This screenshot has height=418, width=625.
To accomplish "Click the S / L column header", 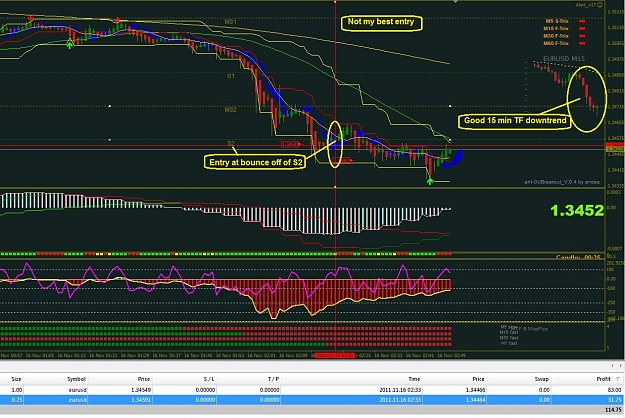I will click(x=209, y=379).
